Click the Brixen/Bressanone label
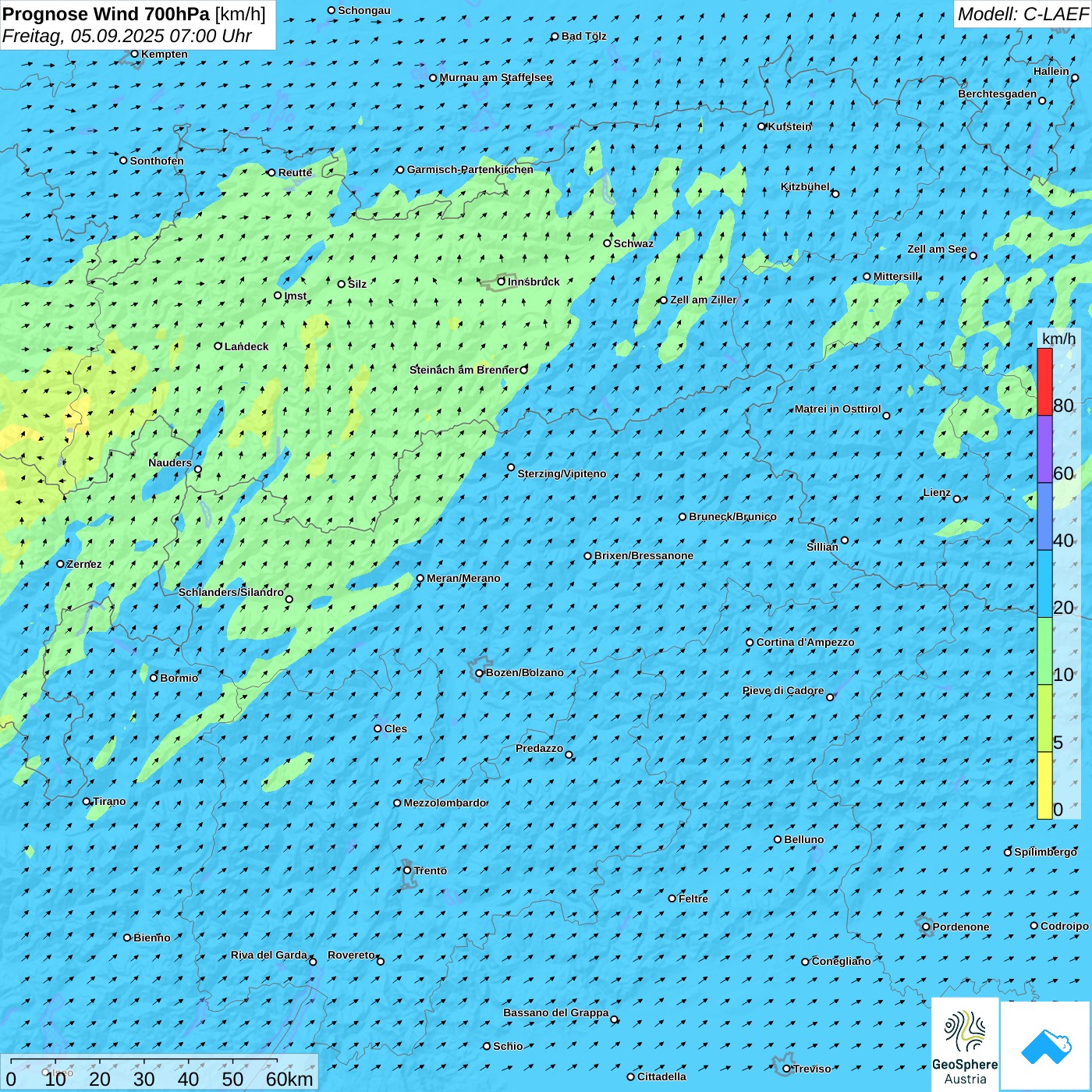Screen dimensions: 1092x1092 [x=644, y=555]
